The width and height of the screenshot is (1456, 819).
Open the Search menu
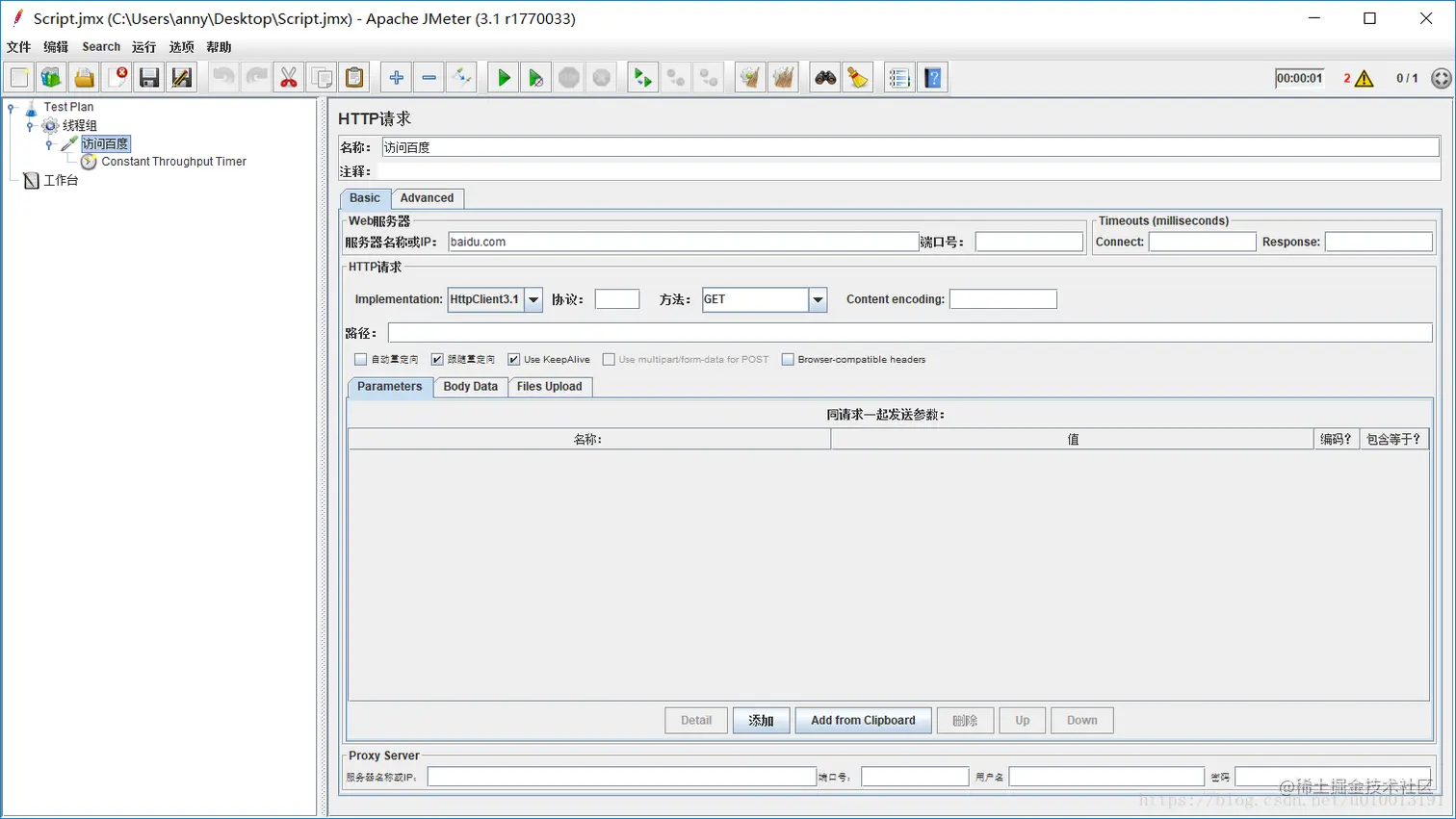[x=101, y=47]
